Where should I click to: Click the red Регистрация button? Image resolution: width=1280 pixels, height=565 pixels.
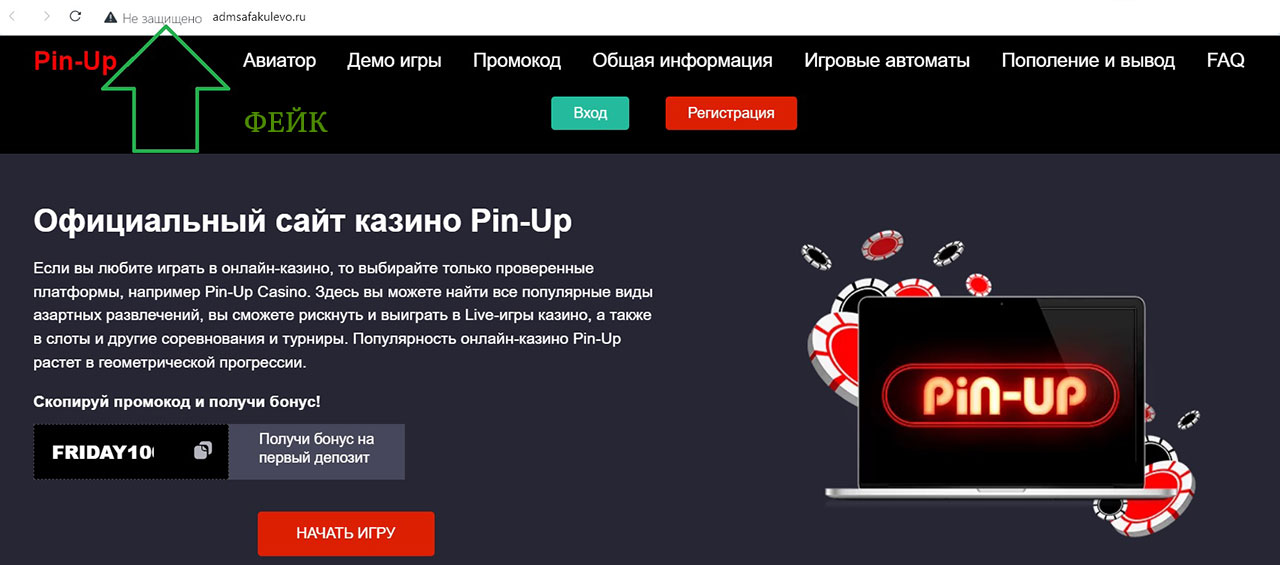pos(731,113)
